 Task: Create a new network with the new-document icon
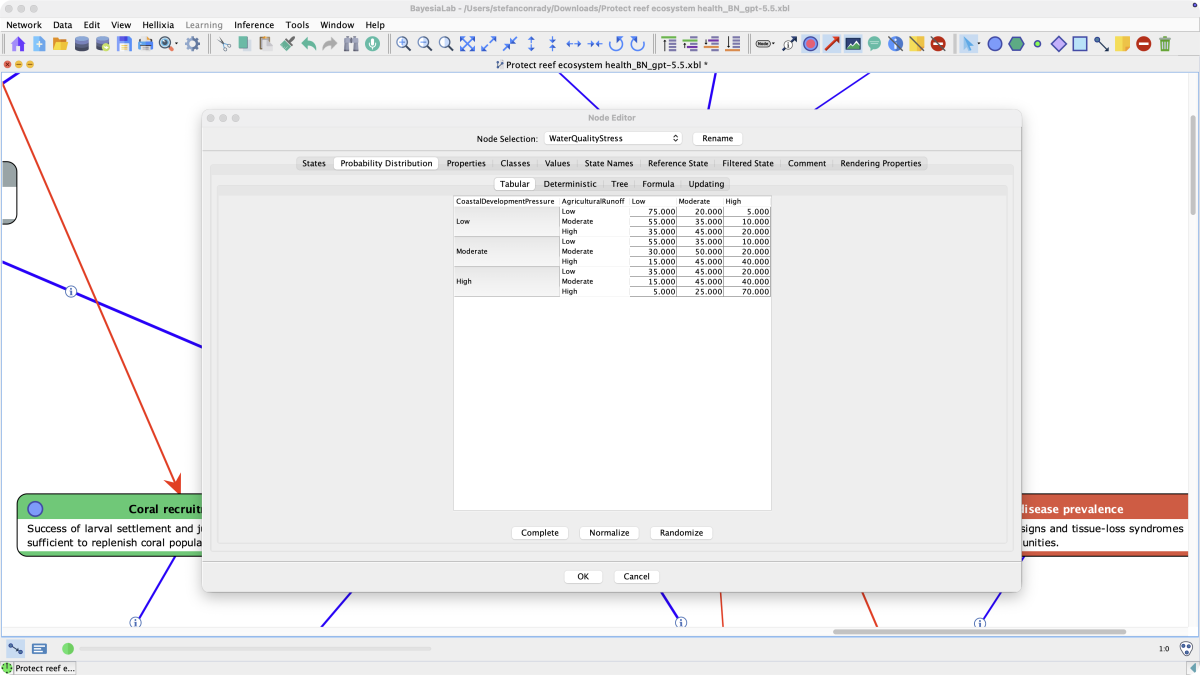(x=39, y=44)
